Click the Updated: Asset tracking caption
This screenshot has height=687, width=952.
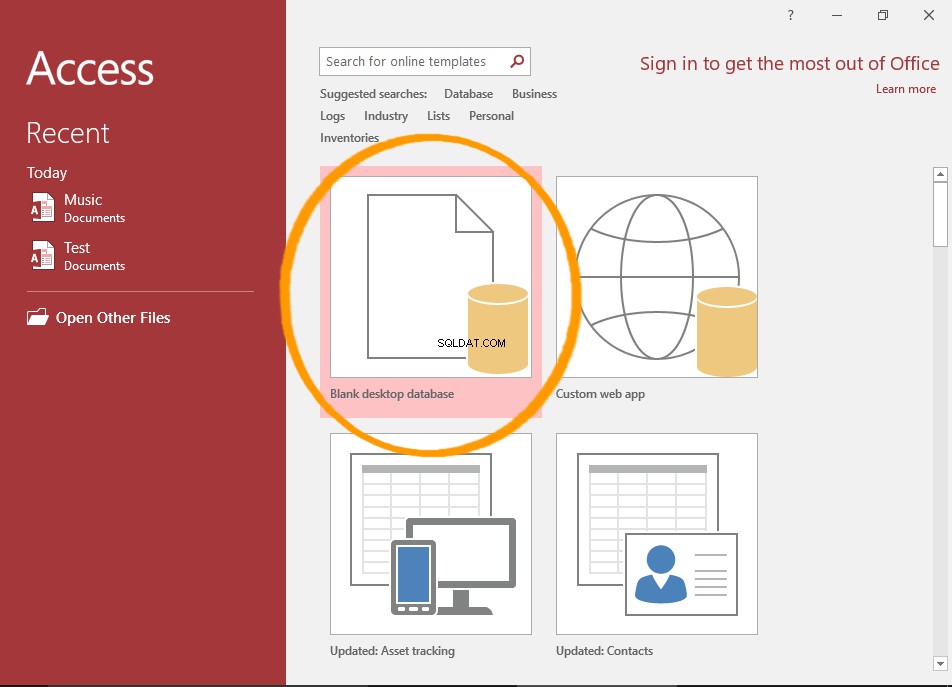[392, 651]
